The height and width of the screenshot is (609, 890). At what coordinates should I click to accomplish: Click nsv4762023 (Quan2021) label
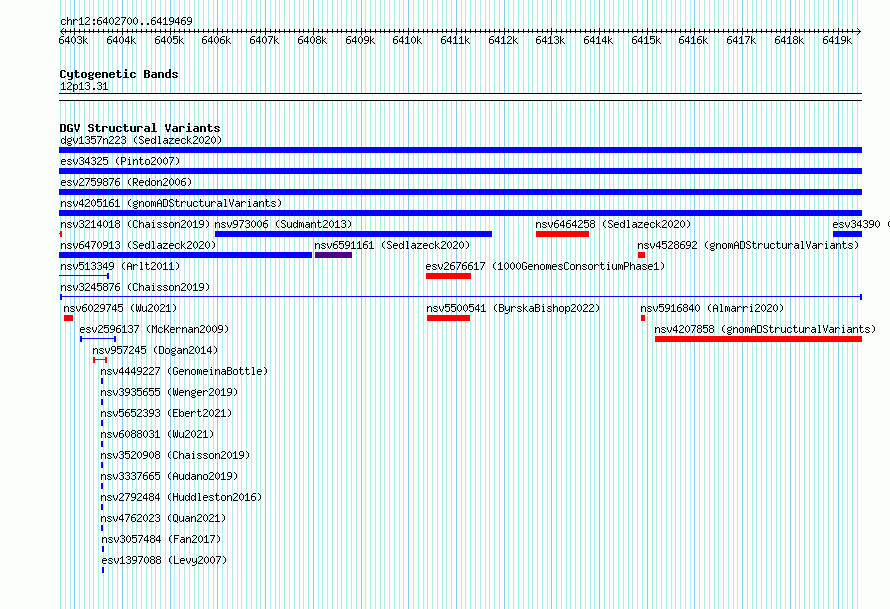(163, 518)
